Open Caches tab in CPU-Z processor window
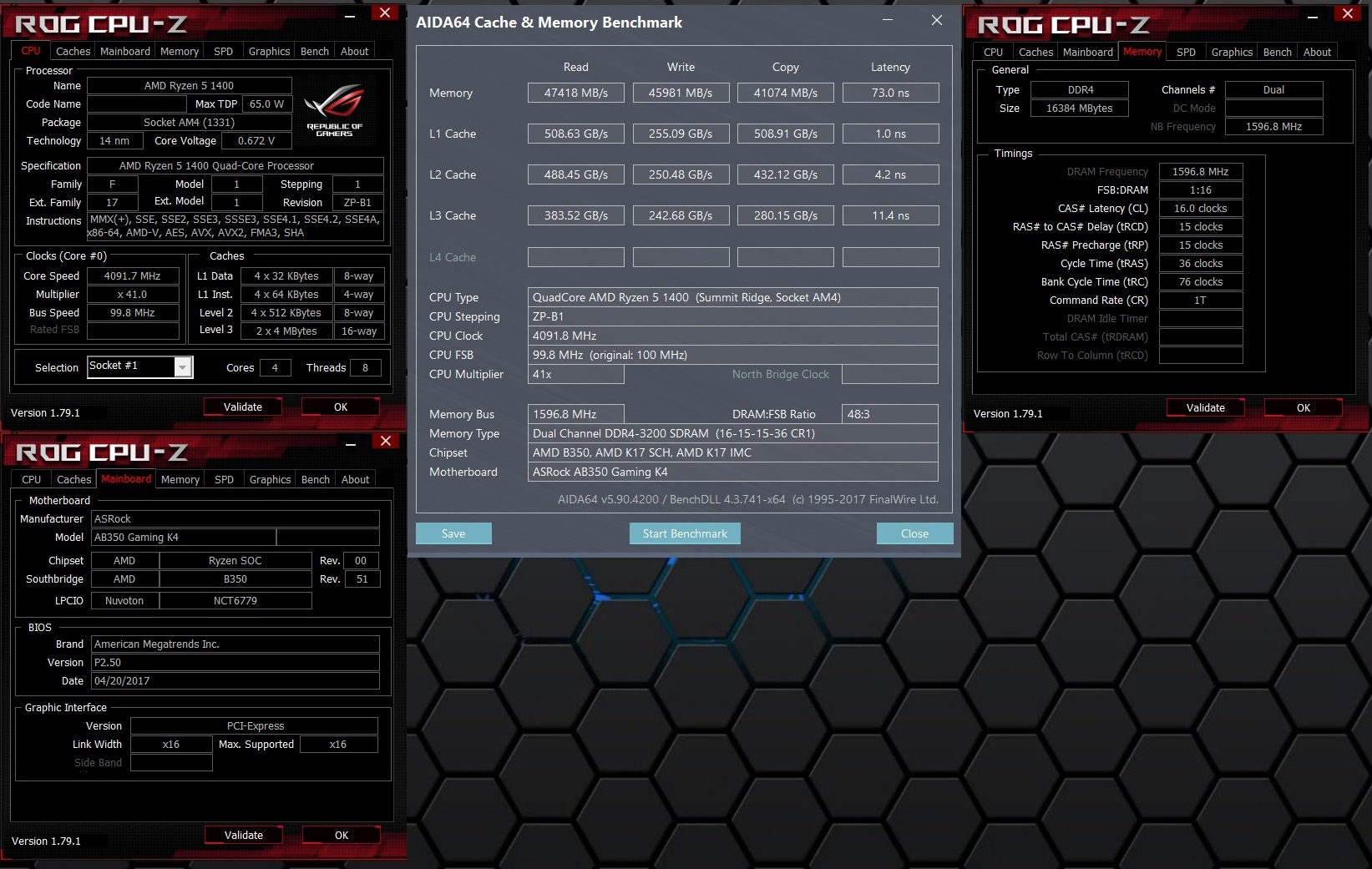 pyautogui.click(x=73, y=51)
